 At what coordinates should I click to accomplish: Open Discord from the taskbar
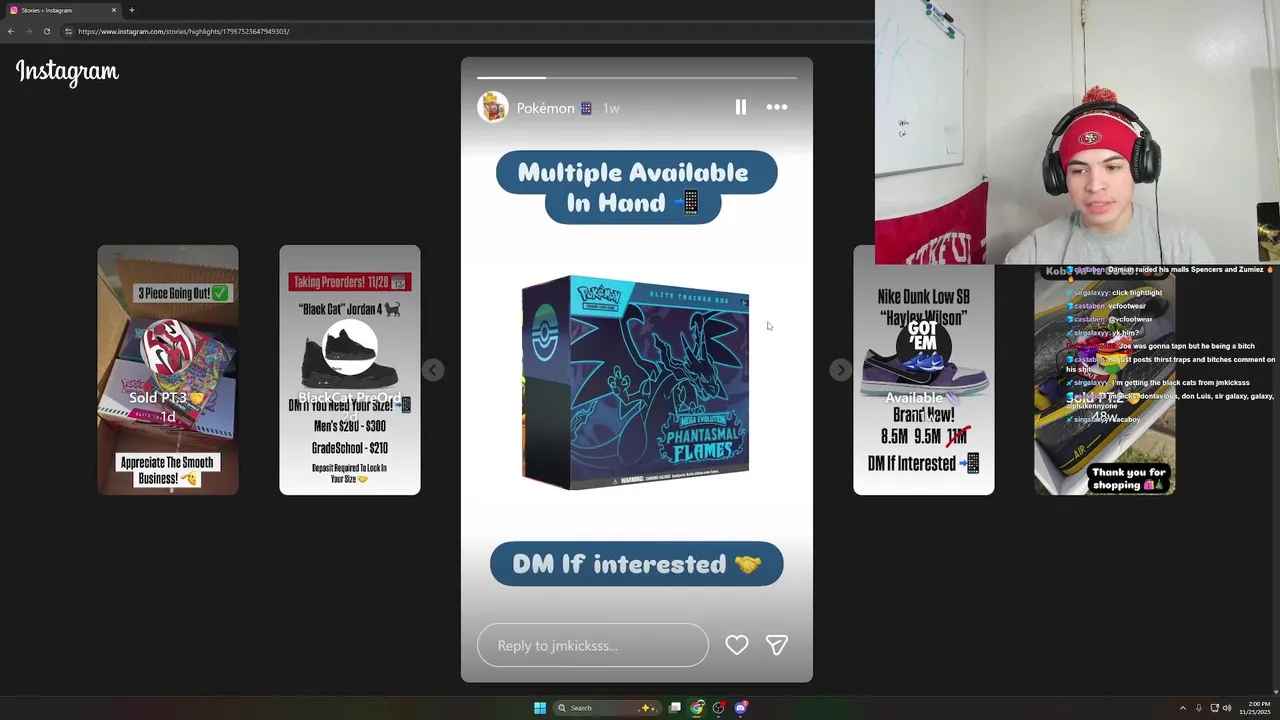(740, 708)
